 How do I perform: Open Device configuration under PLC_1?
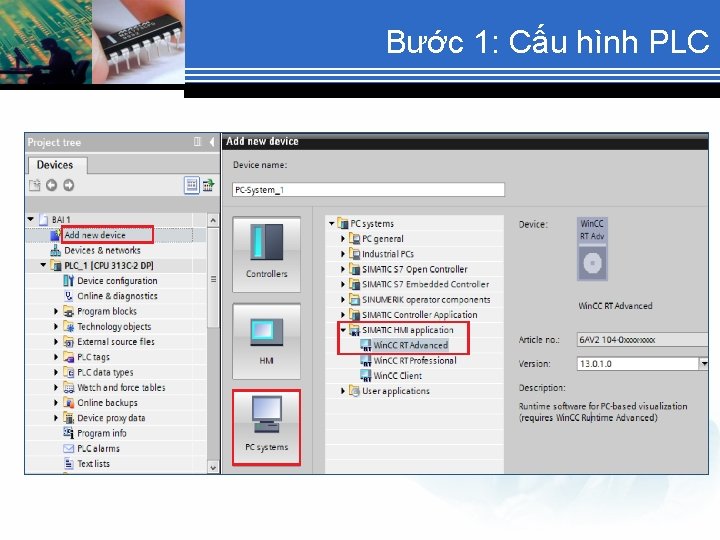coord(117,281)
